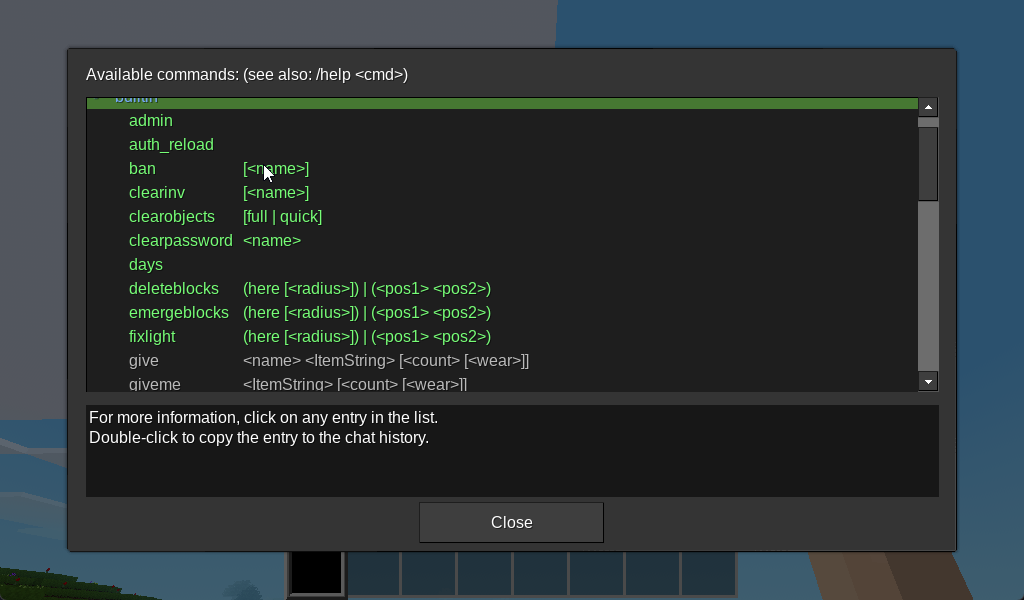Click the command list scrollbar thumb
The height and width of the screenshot is (600, 1024).
[x=928, y=164]
